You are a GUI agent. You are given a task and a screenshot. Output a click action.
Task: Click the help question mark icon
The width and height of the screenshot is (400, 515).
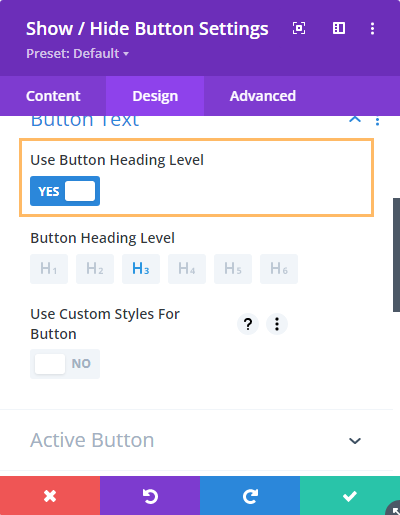tap(248, 324)
